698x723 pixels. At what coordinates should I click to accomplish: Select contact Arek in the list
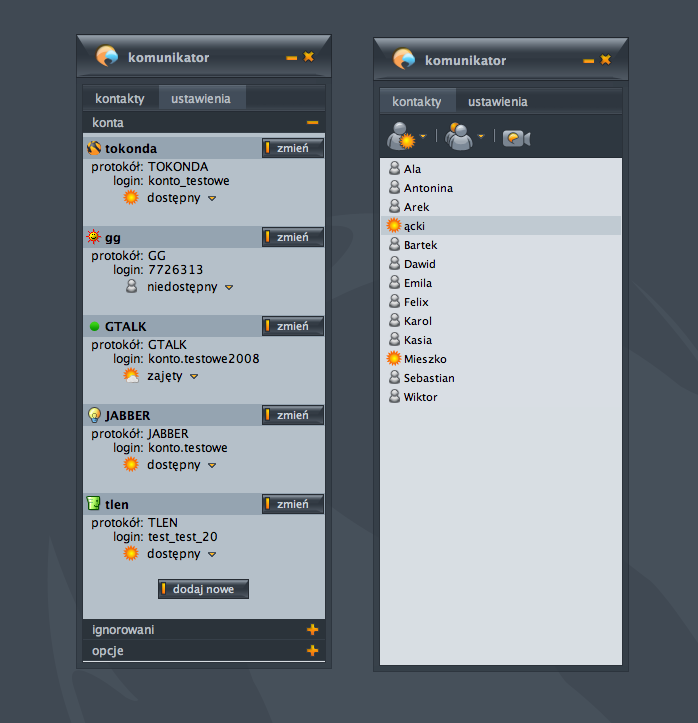pyautogui.click(x=501, y=207)
